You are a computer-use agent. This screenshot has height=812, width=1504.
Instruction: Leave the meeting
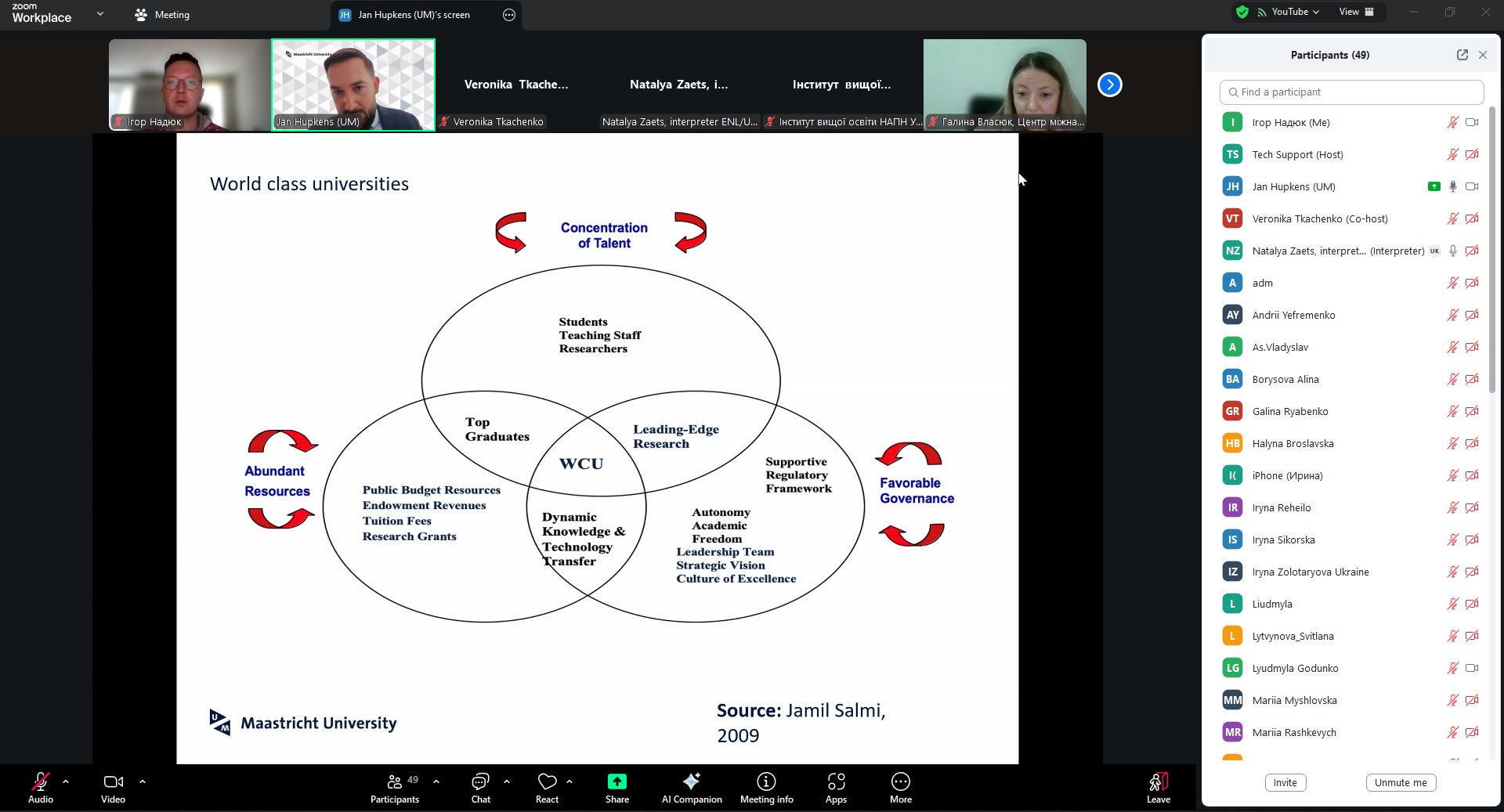[1158, 787]
